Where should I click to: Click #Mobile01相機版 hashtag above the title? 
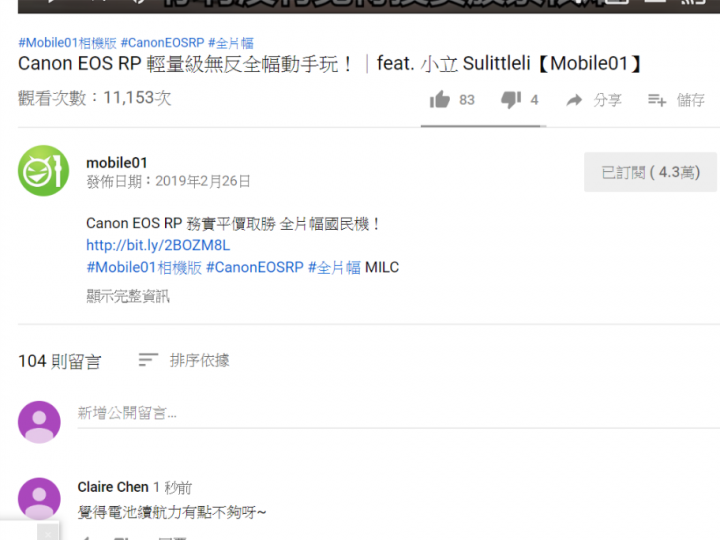[x=68, y=43]
